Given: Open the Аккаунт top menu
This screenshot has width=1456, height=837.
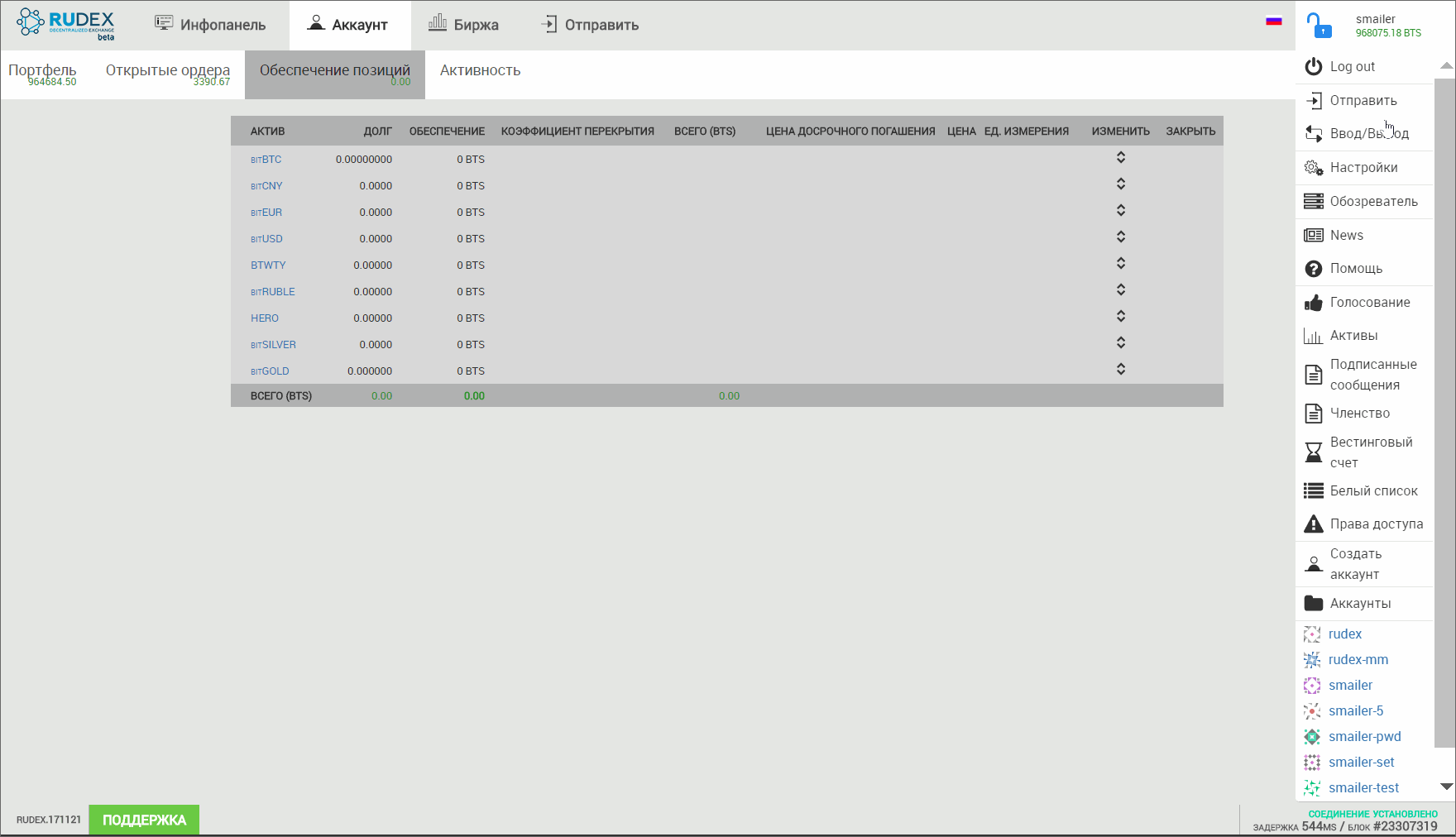Looking at the screenshot, I should (x=350, y=25).
